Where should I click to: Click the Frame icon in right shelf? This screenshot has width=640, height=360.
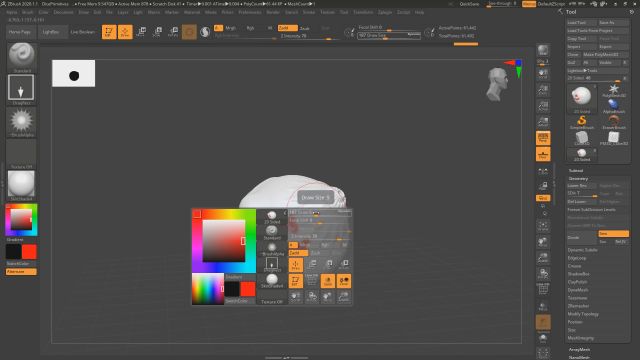[x=543, y=226]
